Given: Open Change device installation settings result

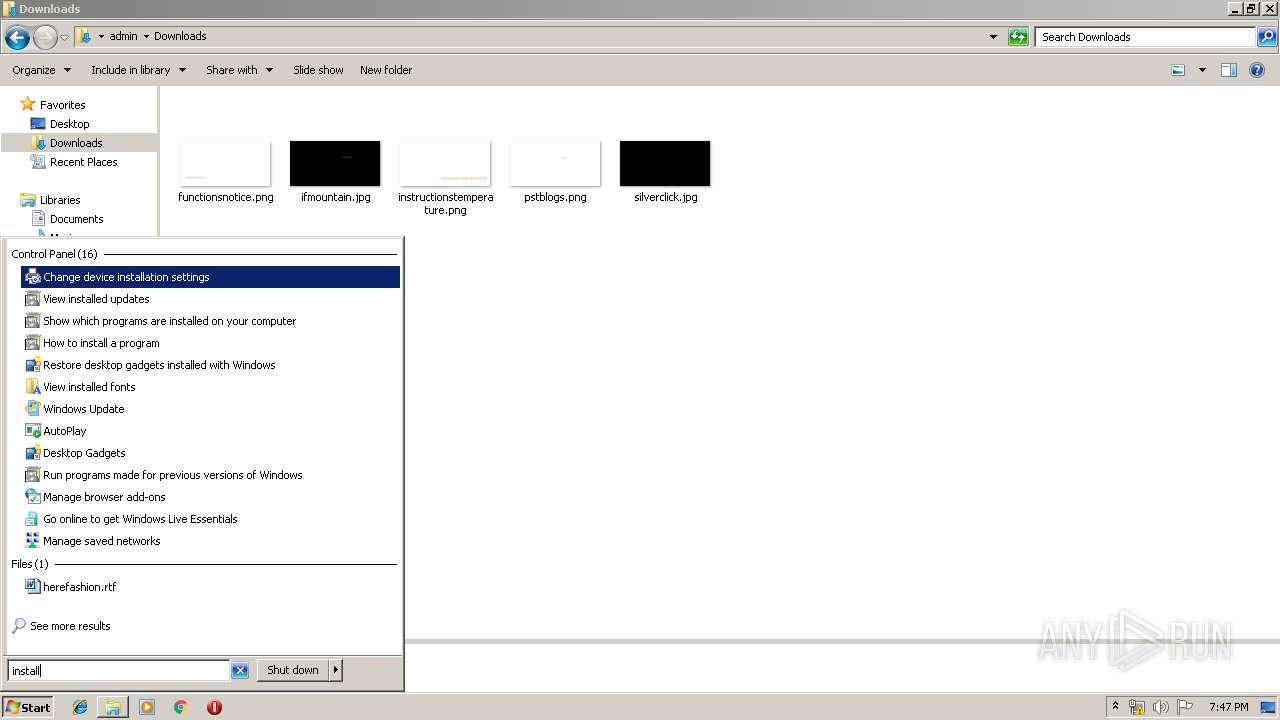Looking at the screenshot, I should point(210,277).
